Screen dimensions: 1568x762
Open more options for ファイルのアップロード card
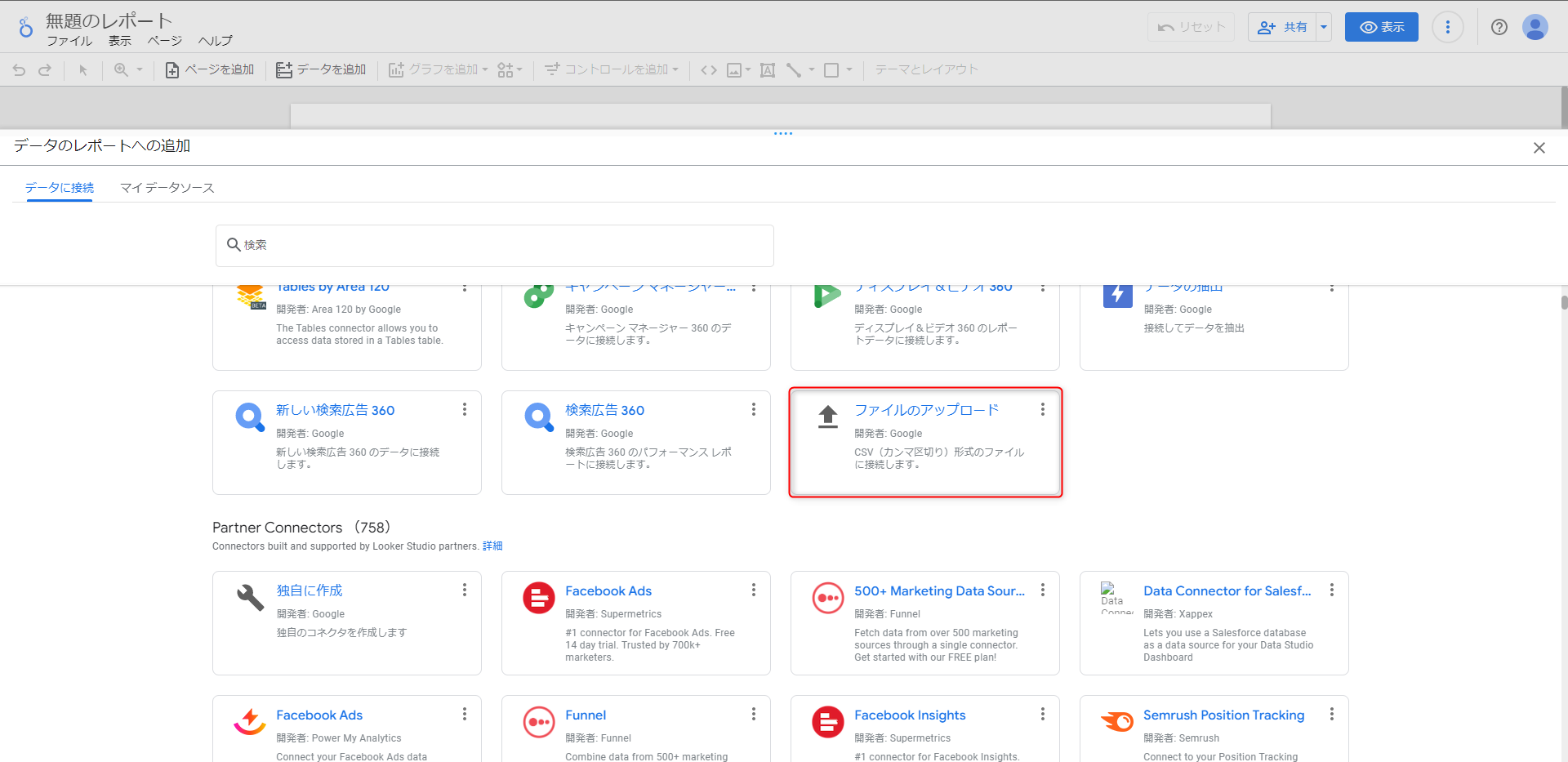1043,409
